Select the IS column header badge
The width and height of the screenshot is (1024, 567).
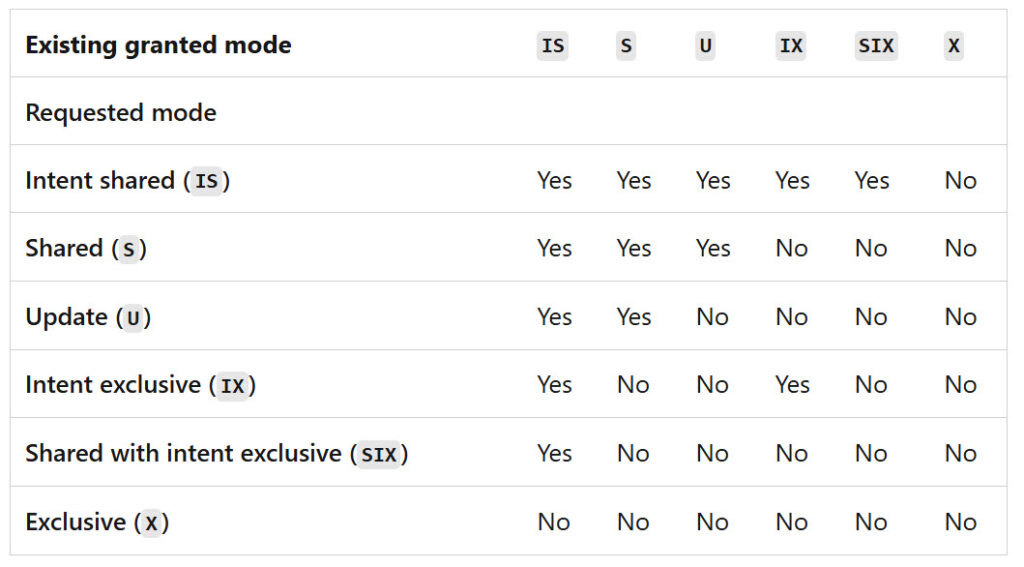552,46
